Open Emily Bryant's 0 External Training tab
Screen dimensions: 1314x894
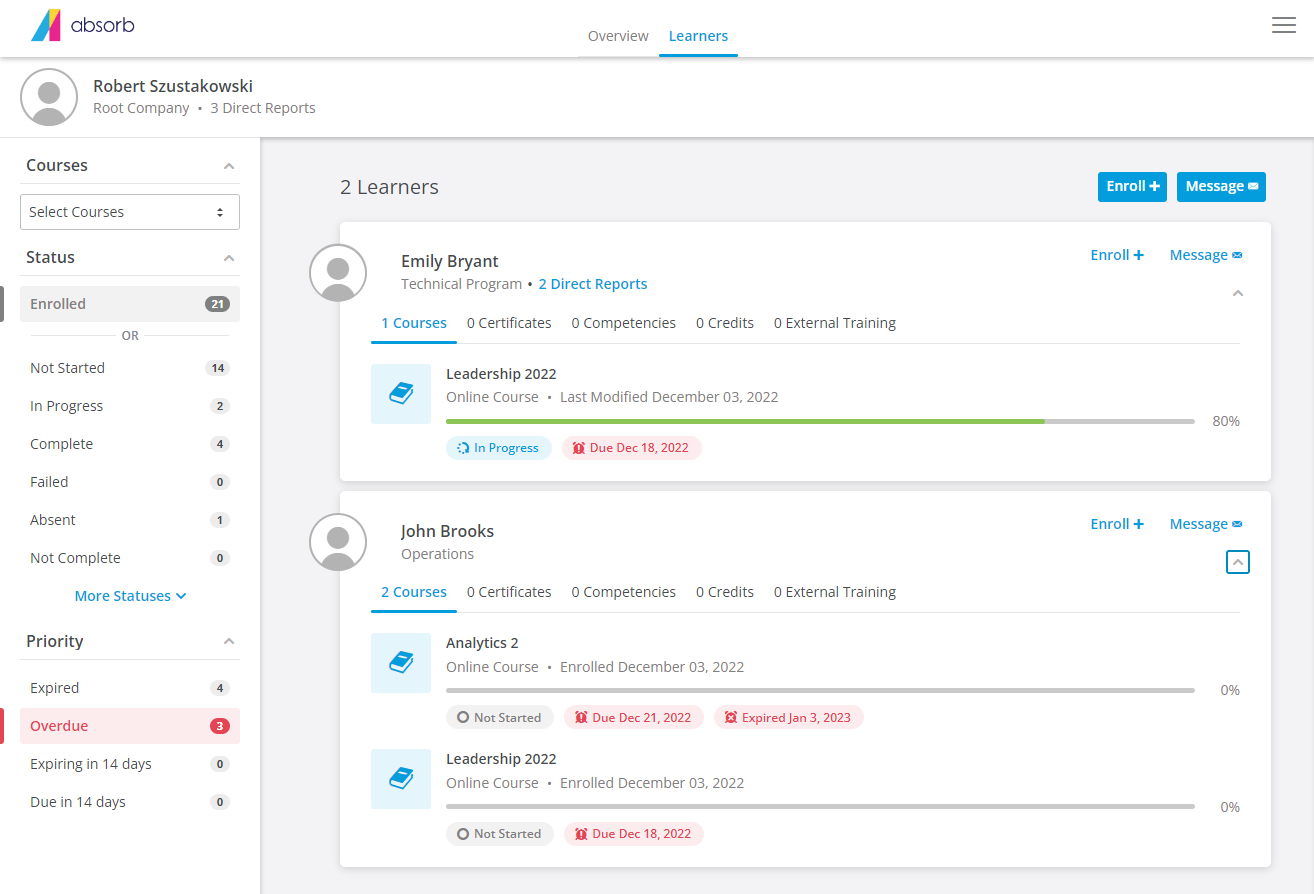835,323
